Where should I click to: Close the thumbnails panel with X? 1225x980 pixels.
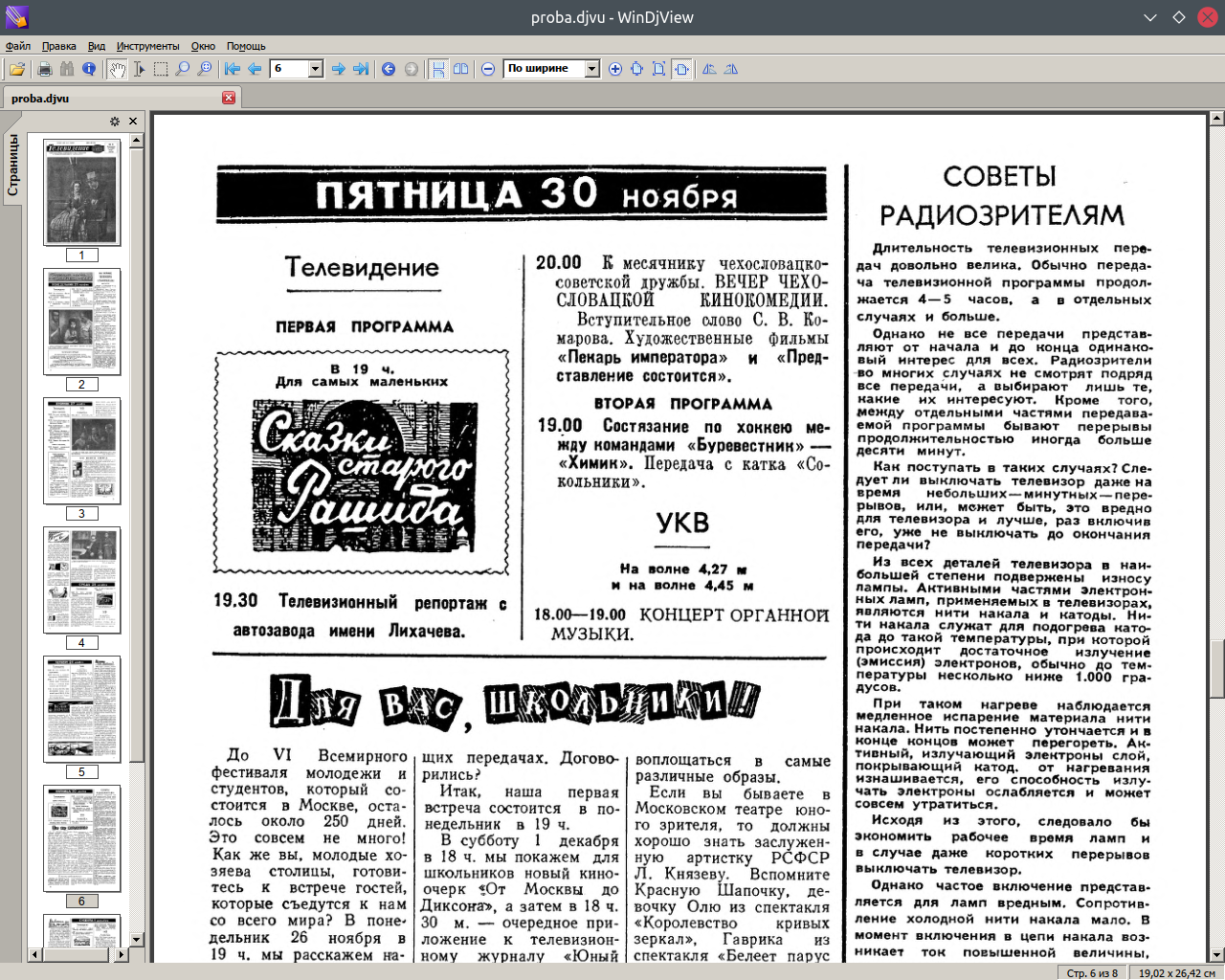(133, 122)
